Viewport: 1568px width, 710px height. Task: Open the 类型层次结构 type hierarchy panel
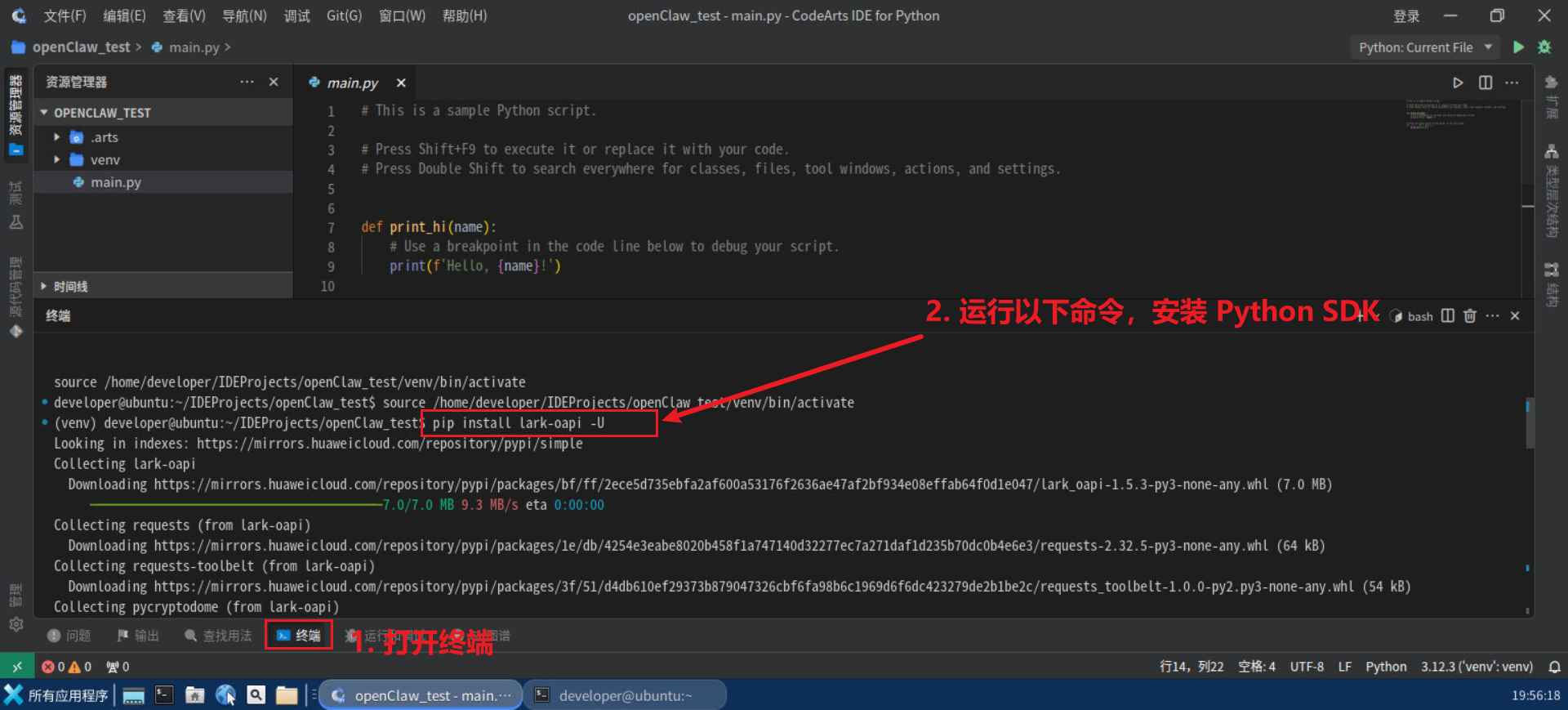pyautogui.click(x=1552, y=192)
